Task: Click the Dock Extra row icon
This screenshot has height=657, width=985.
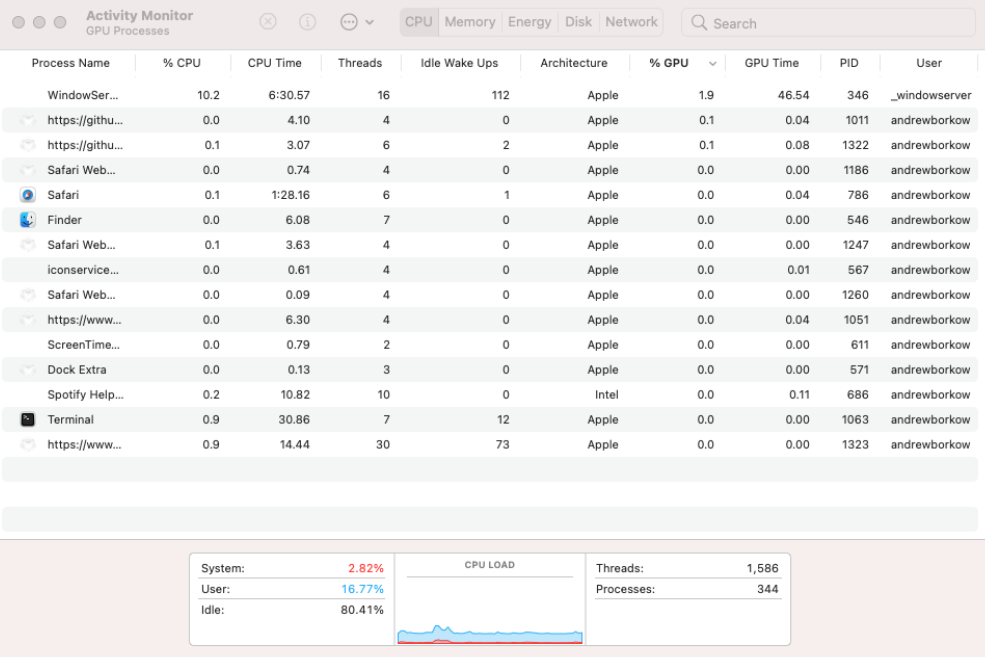Action: 28,369
